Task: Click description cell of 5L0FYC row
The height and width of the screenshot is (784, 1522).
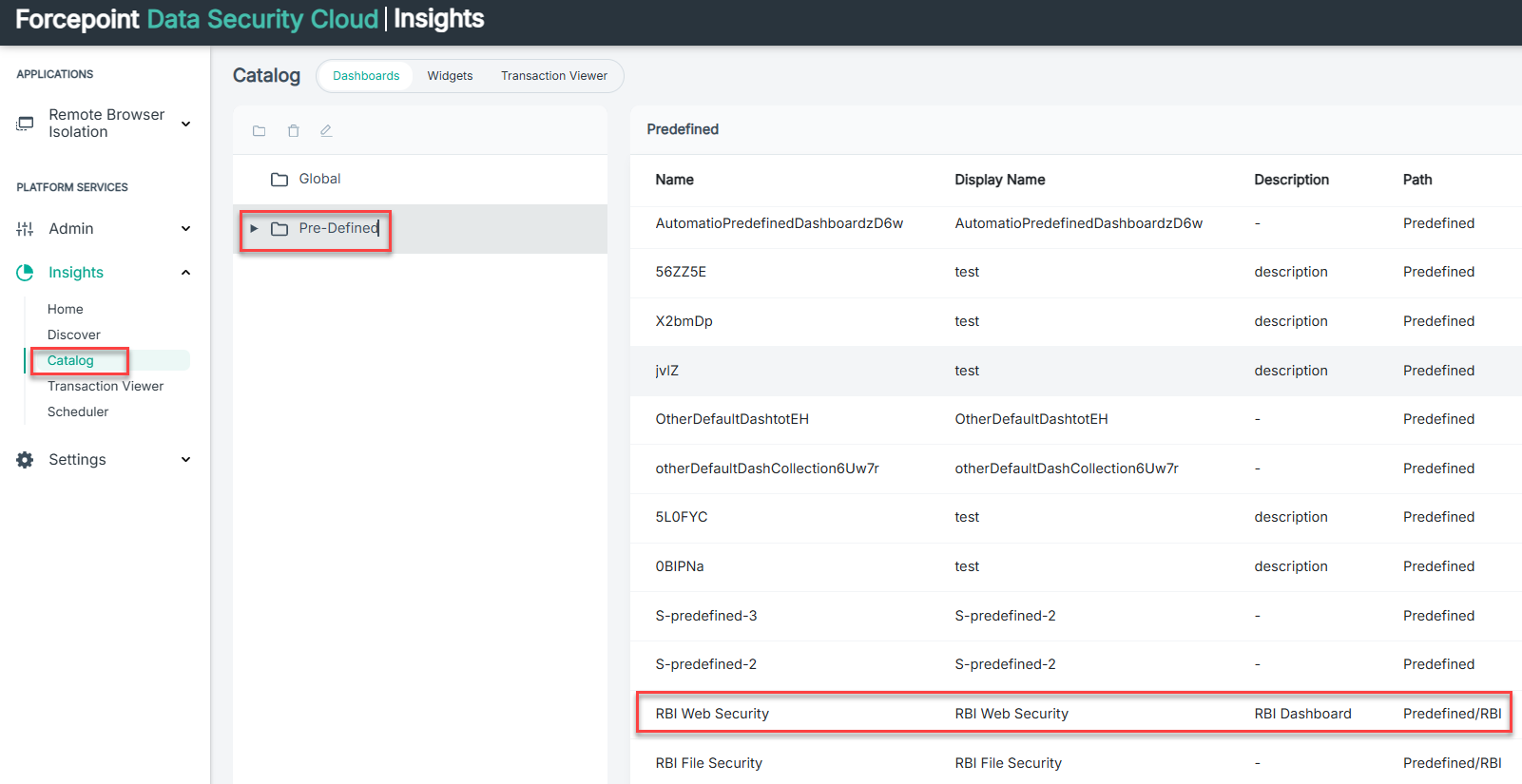Action: [1291, 517]
